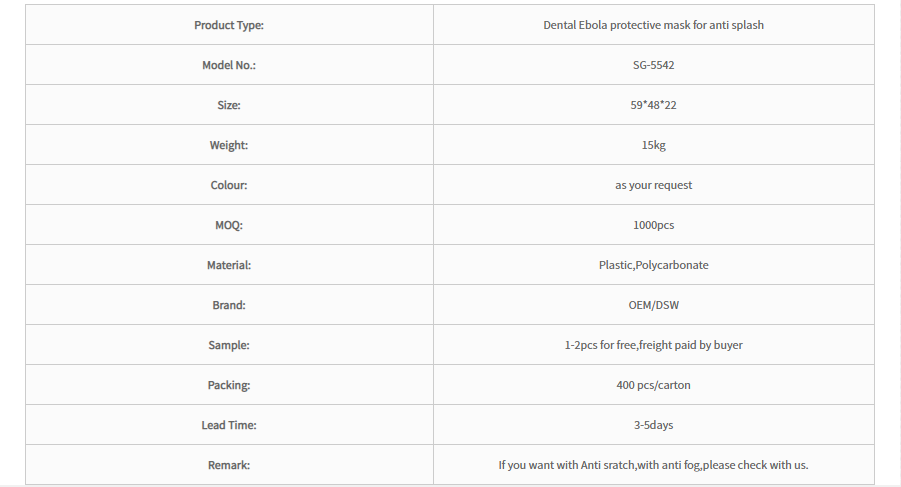Click the Size label cell

[229, 105]
